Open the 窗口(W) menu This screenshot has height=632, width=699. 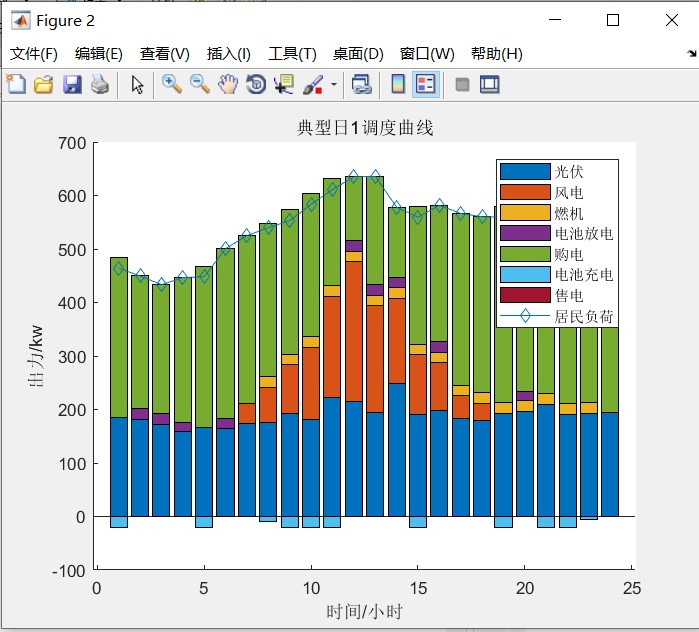coord(427,54)
